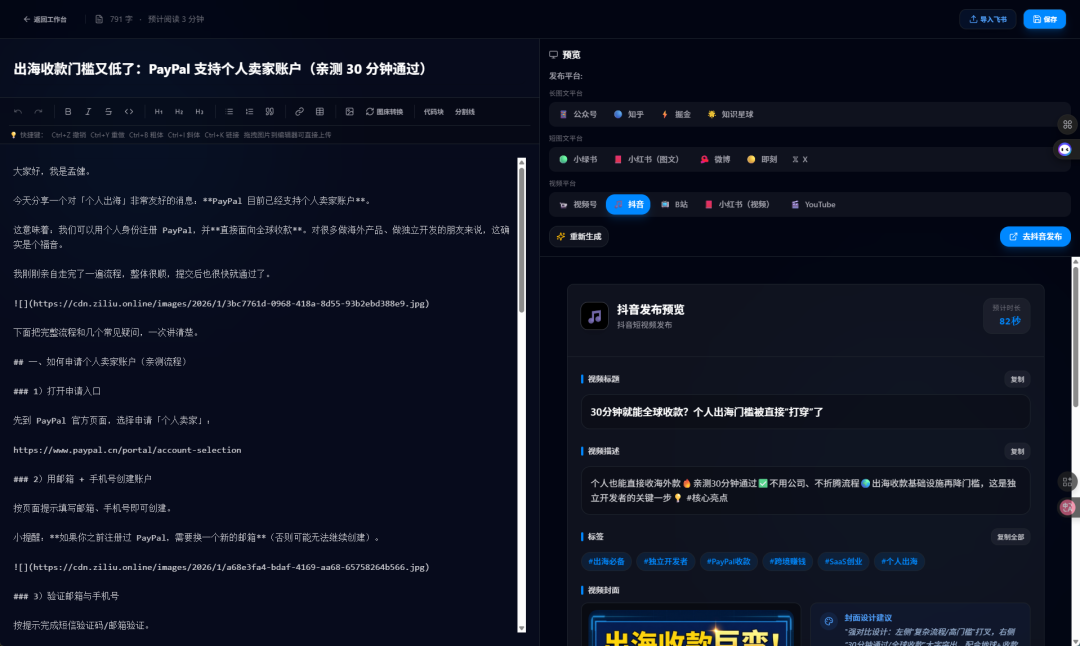
Task: Click the #独立开发者 tag
Action: click(x=665, y=561)
